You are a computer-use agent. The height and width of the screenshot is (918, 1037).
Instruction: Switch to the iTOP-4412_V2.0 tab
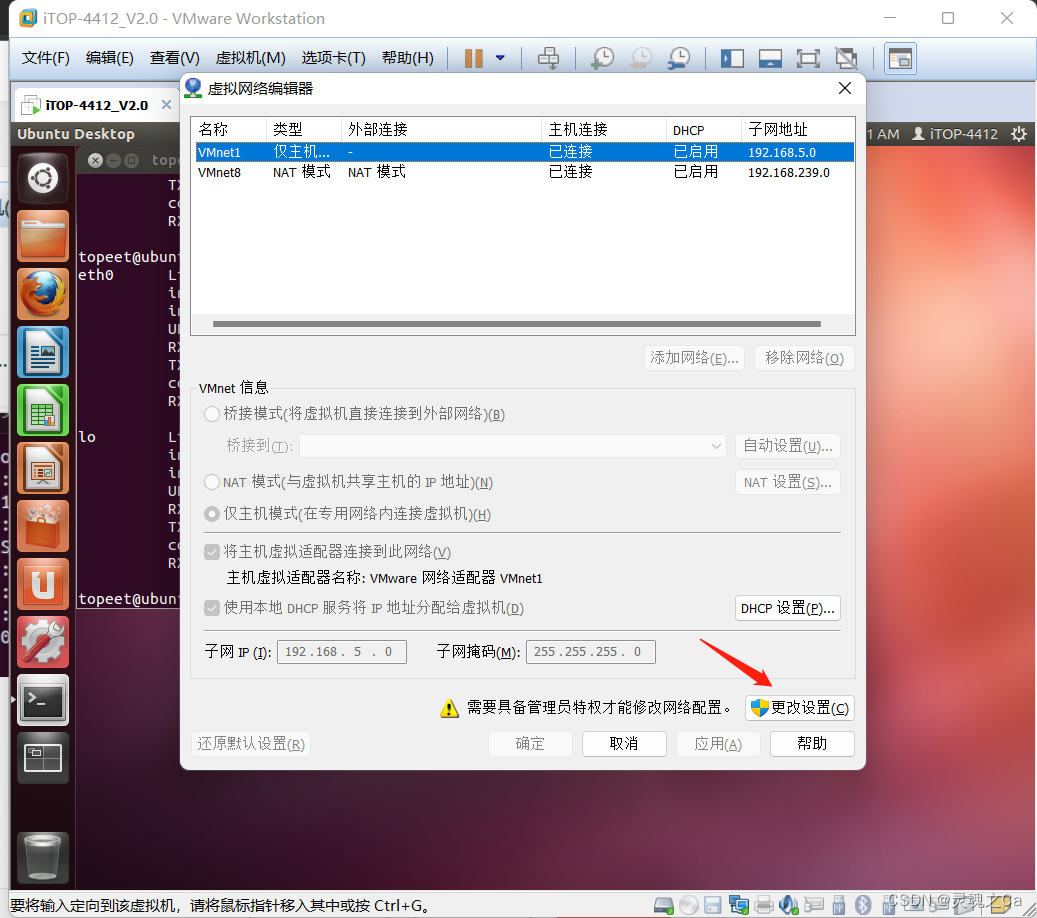[96, 105]
